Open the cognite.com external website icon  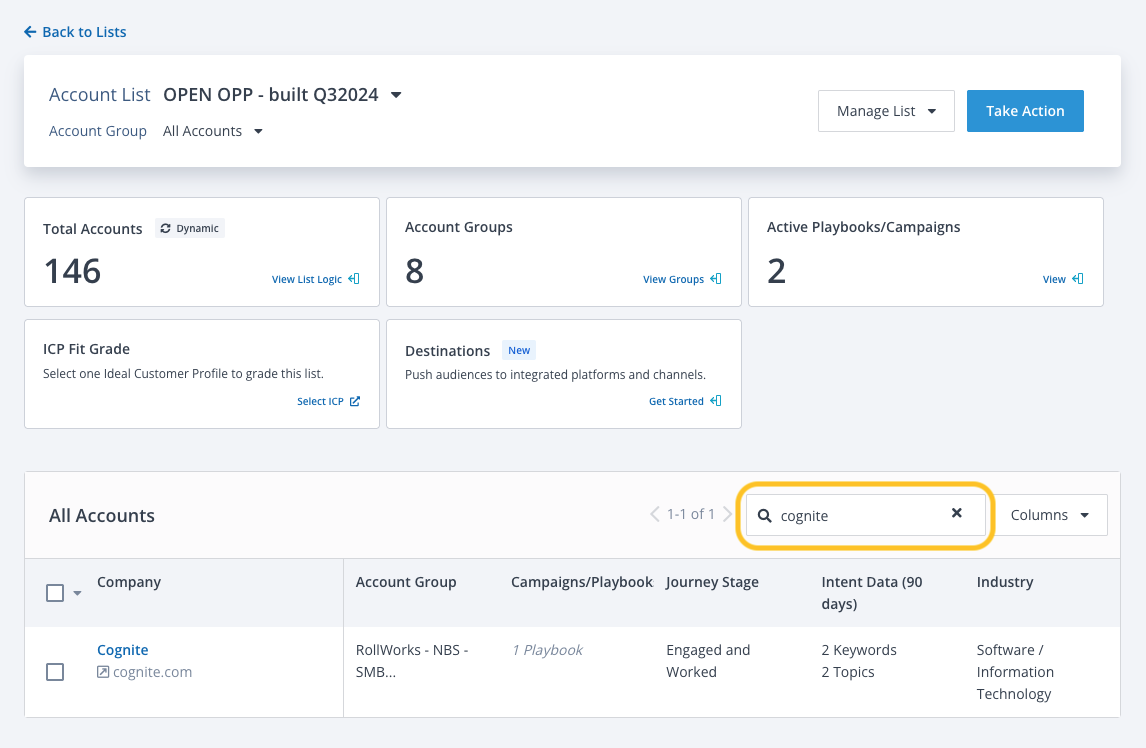[103, 672]
